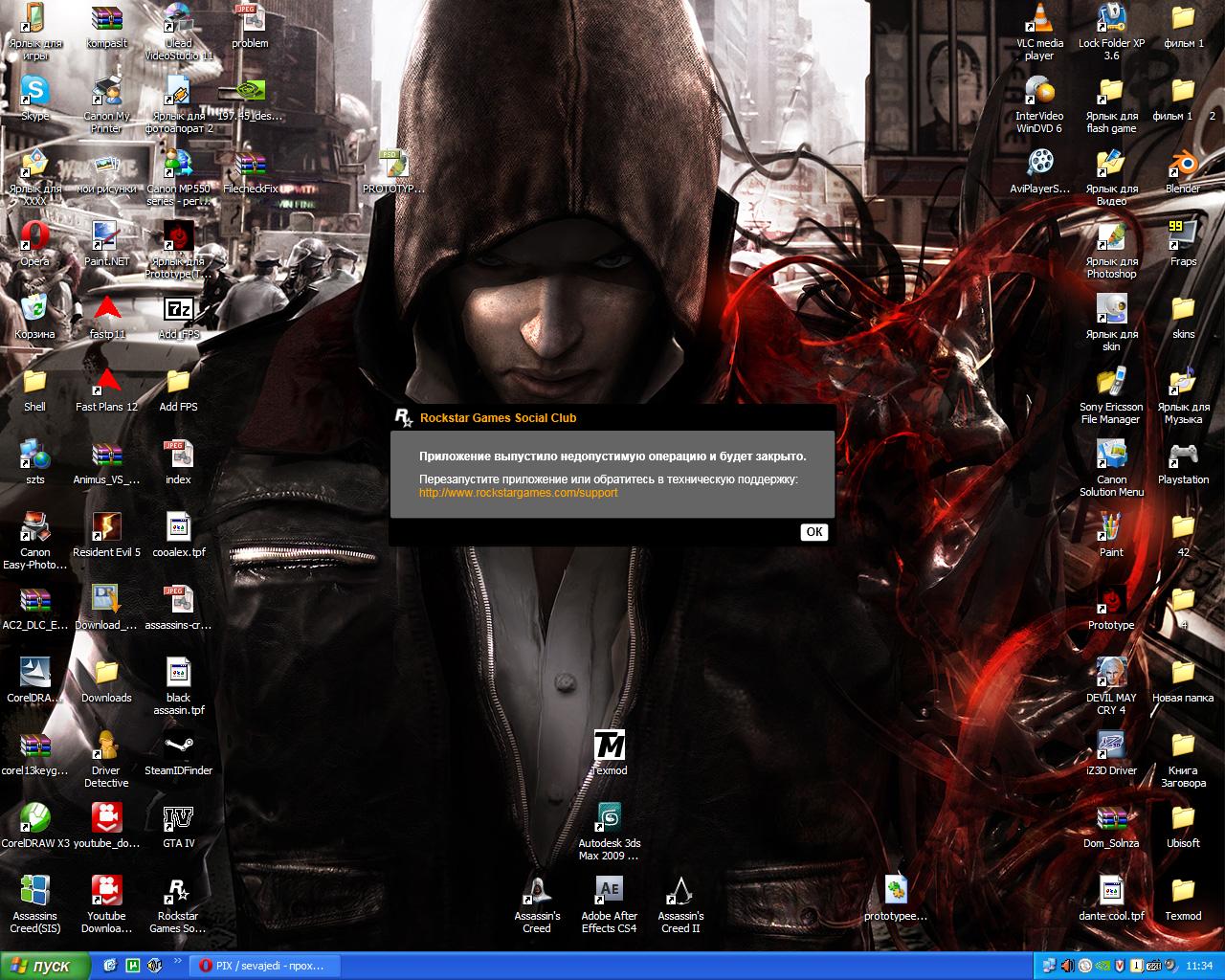
Task: Click OK in the Rockstar Social Club dialog
Action: pos(813,532)
